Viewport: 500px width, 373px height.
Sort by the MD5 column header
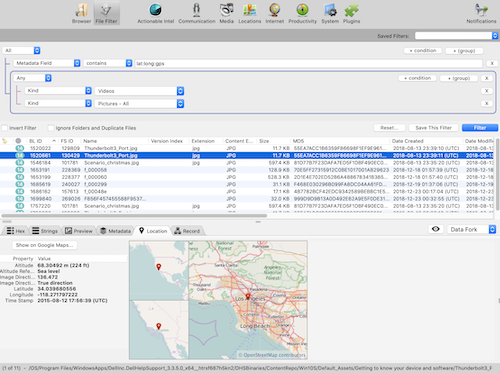coord(340,141)
